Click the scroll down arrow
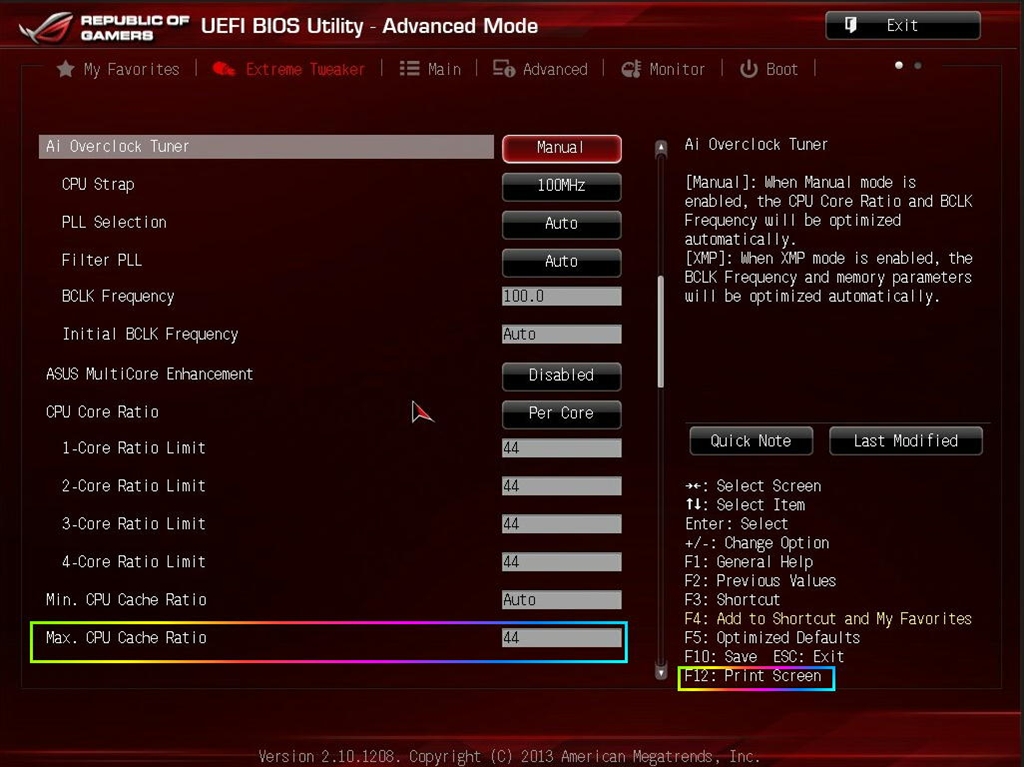The width and height of the screenshot is (1024, 767). point(661,672)
